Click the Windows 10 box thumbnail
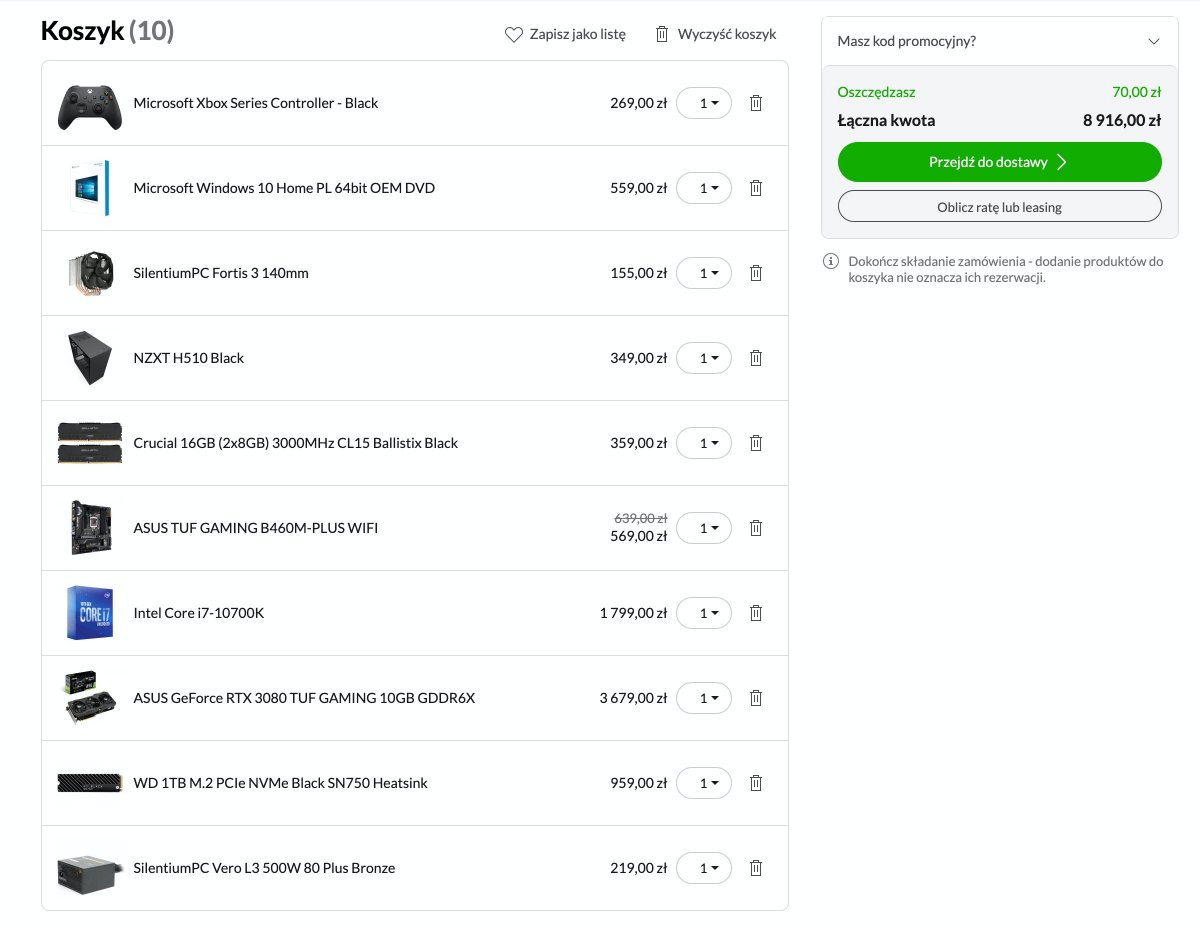This screenshot has height=930, width=1200. point(90,188)
